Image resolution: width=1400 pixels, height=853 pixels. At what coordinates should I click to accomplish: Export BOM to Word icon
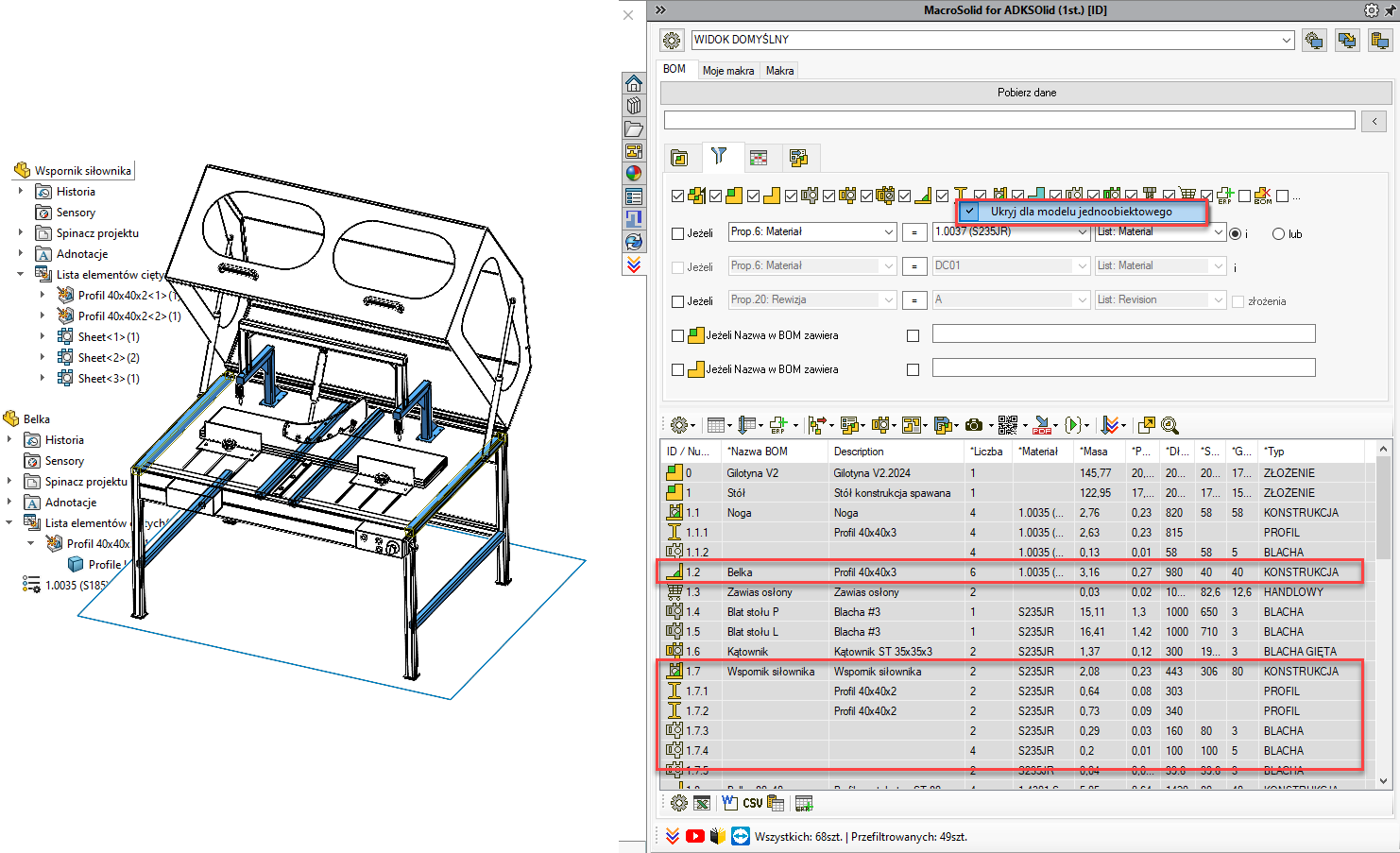[x=729, y=803]
